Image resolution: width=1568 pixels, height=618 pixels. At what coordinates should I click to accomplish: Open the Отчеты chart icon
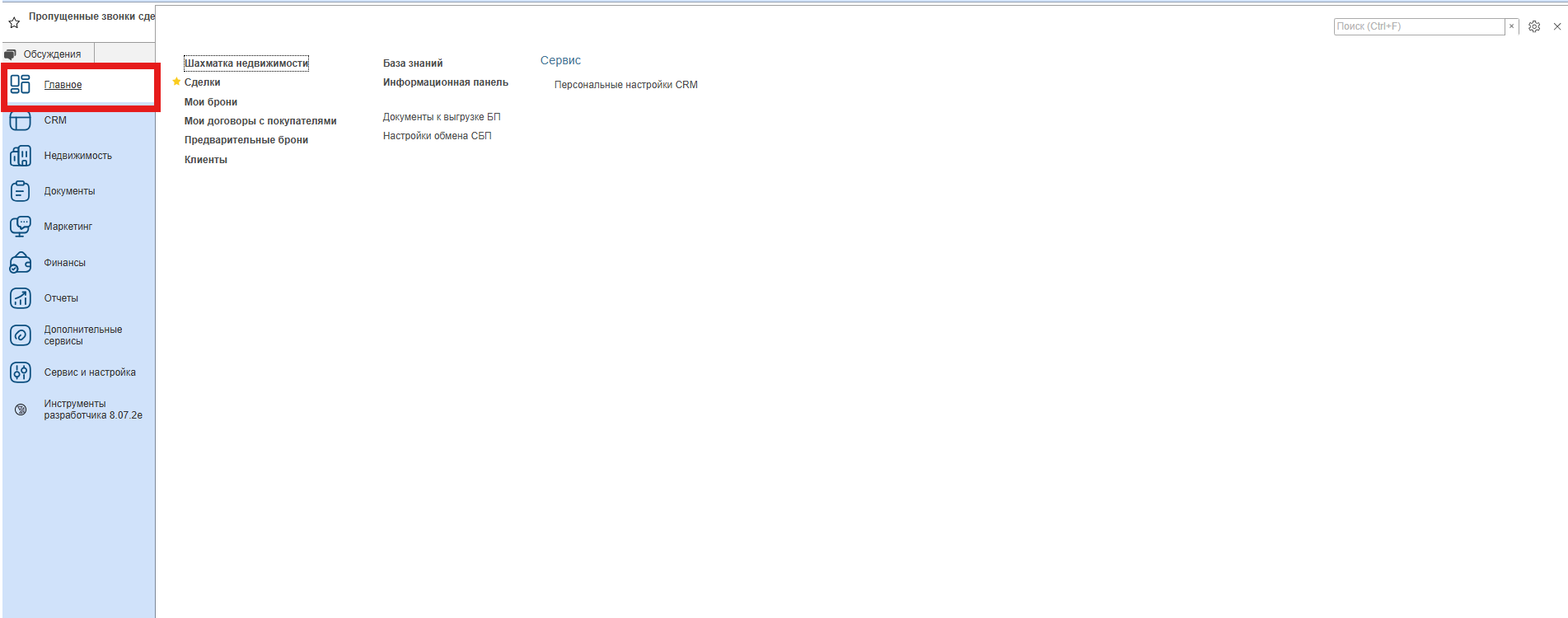[x=21, y=298]
